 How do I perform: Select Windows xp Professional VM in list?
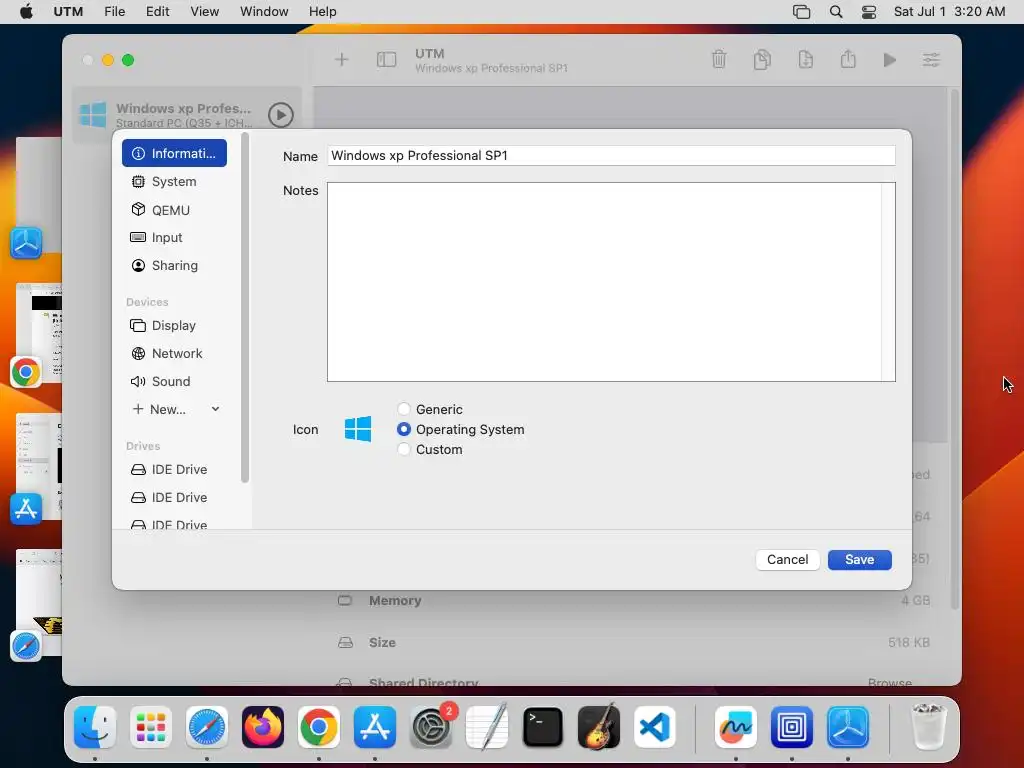[x=187, y=115]
